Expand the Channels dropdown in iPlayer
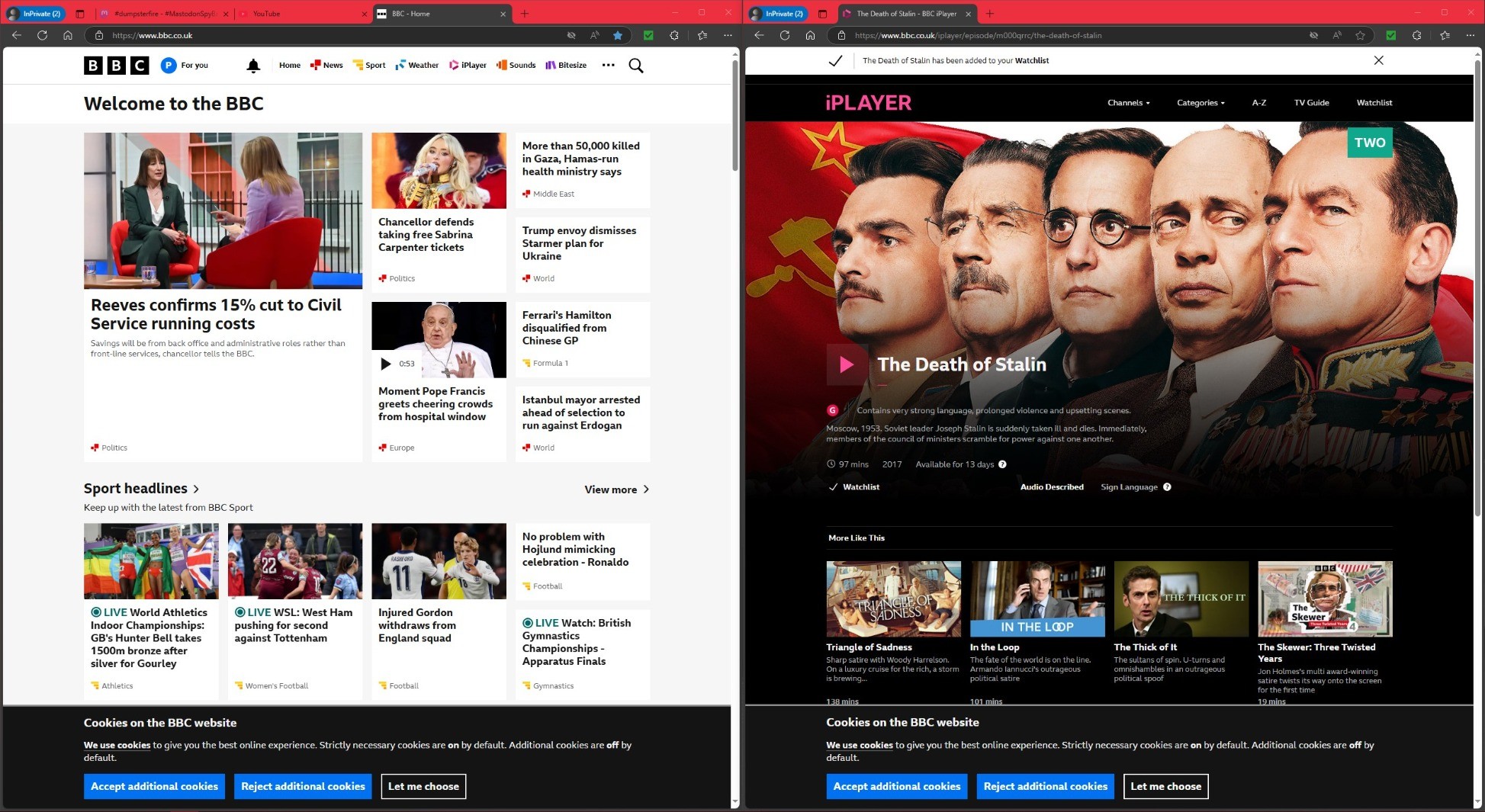 pos(1128,103)
